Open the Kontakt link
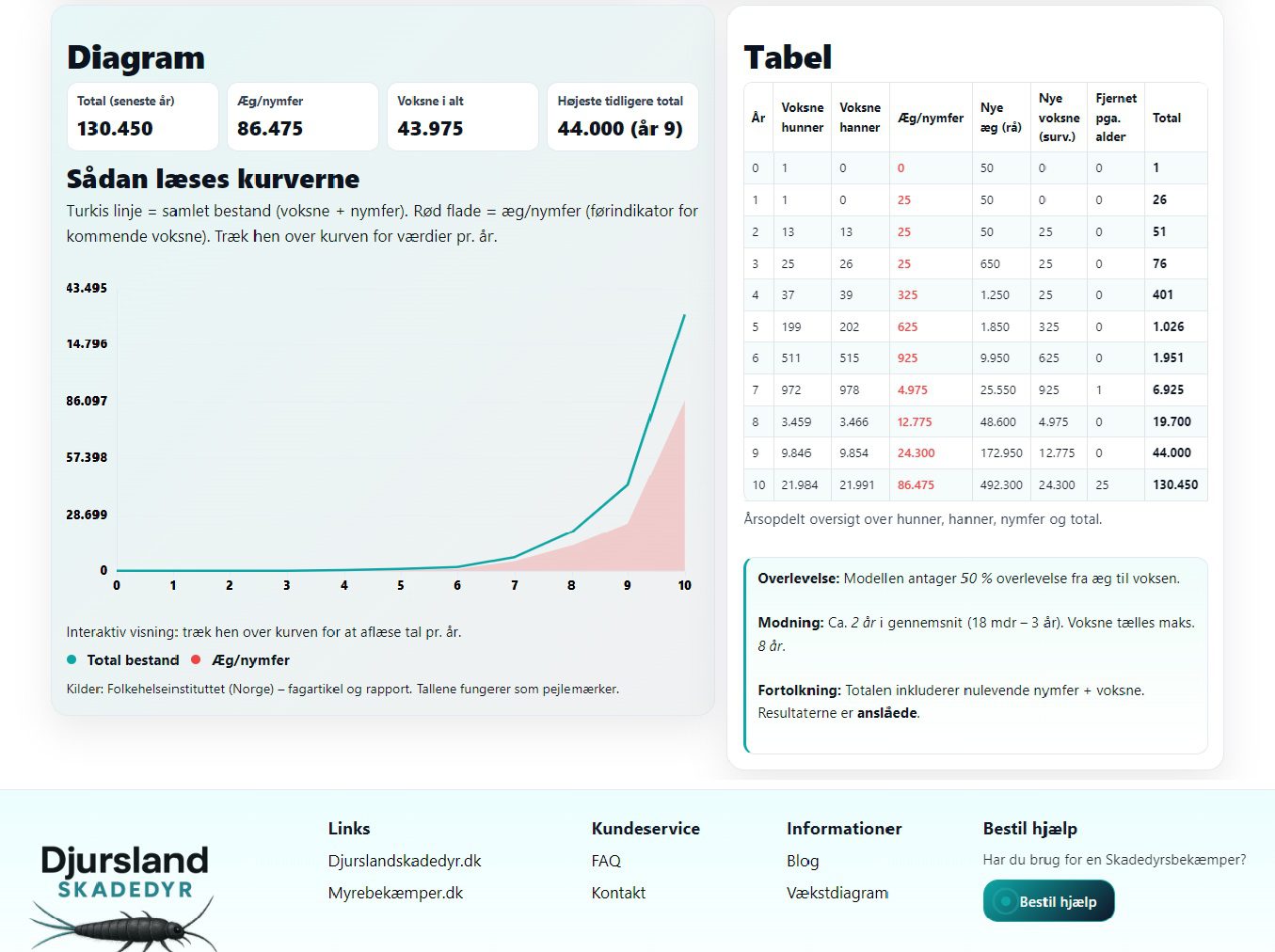 pyautogui.click(x=618, y=893)
